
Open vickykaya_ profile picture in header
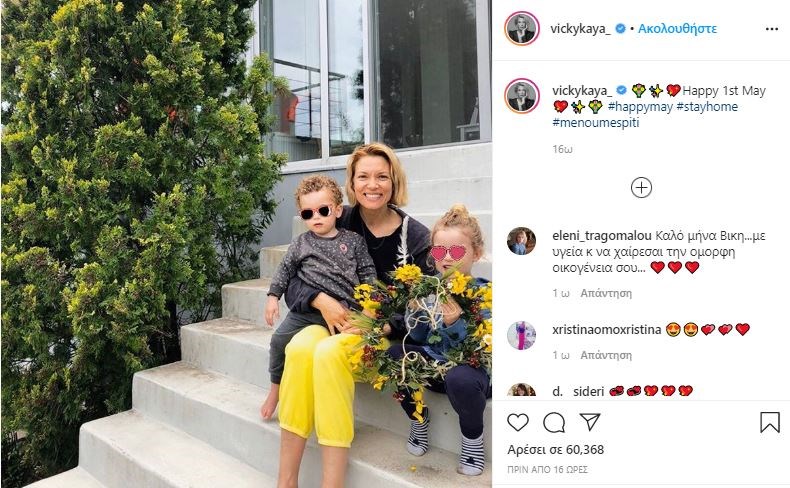[x=521, y=29]
